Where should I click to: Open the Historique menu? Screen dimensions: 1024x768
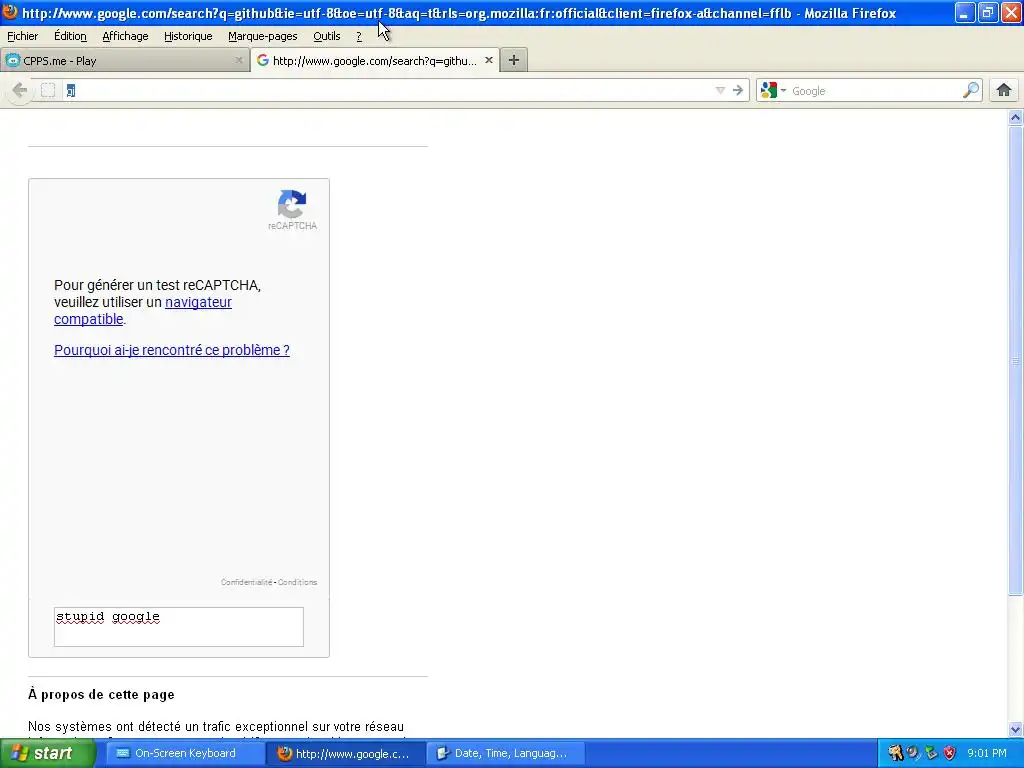point(188,36)
